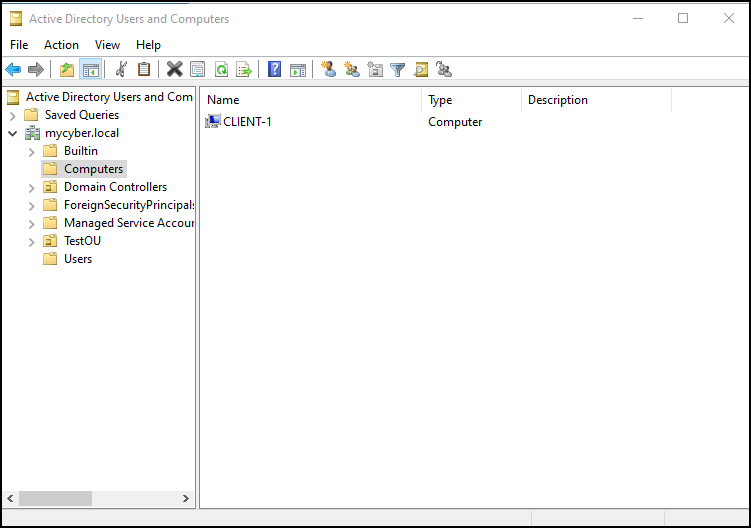Expand the ForeignSecurityPrincipals container
The height and width of the screenshot is (528, 751).
pyautogui.click(x=32, y=206)
